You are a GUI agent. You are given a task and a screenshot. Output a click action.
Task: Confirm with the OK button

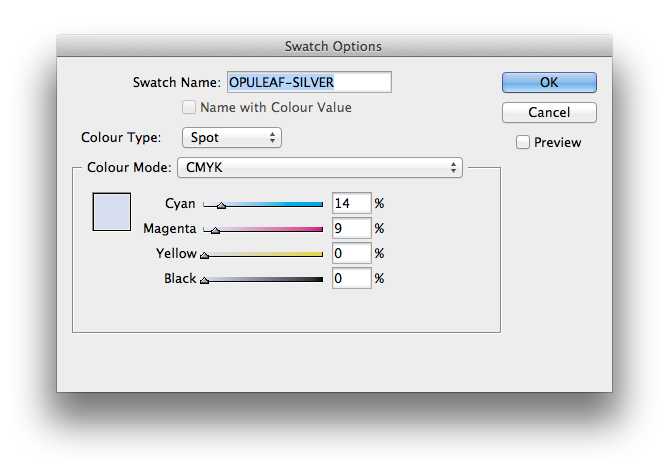[x=549, y=82]
